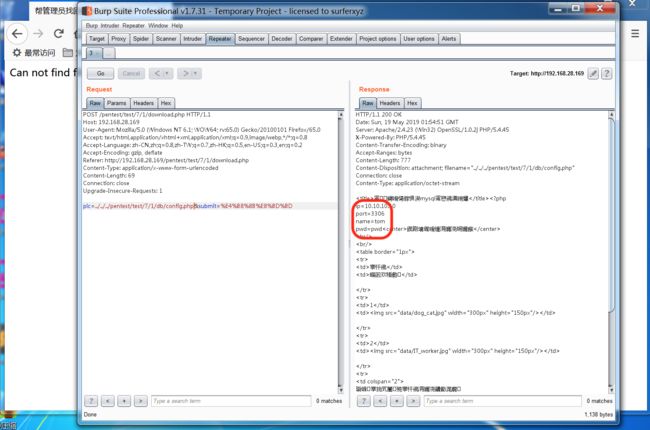
Task: Click response search help icon
Action: click(364, 401)
